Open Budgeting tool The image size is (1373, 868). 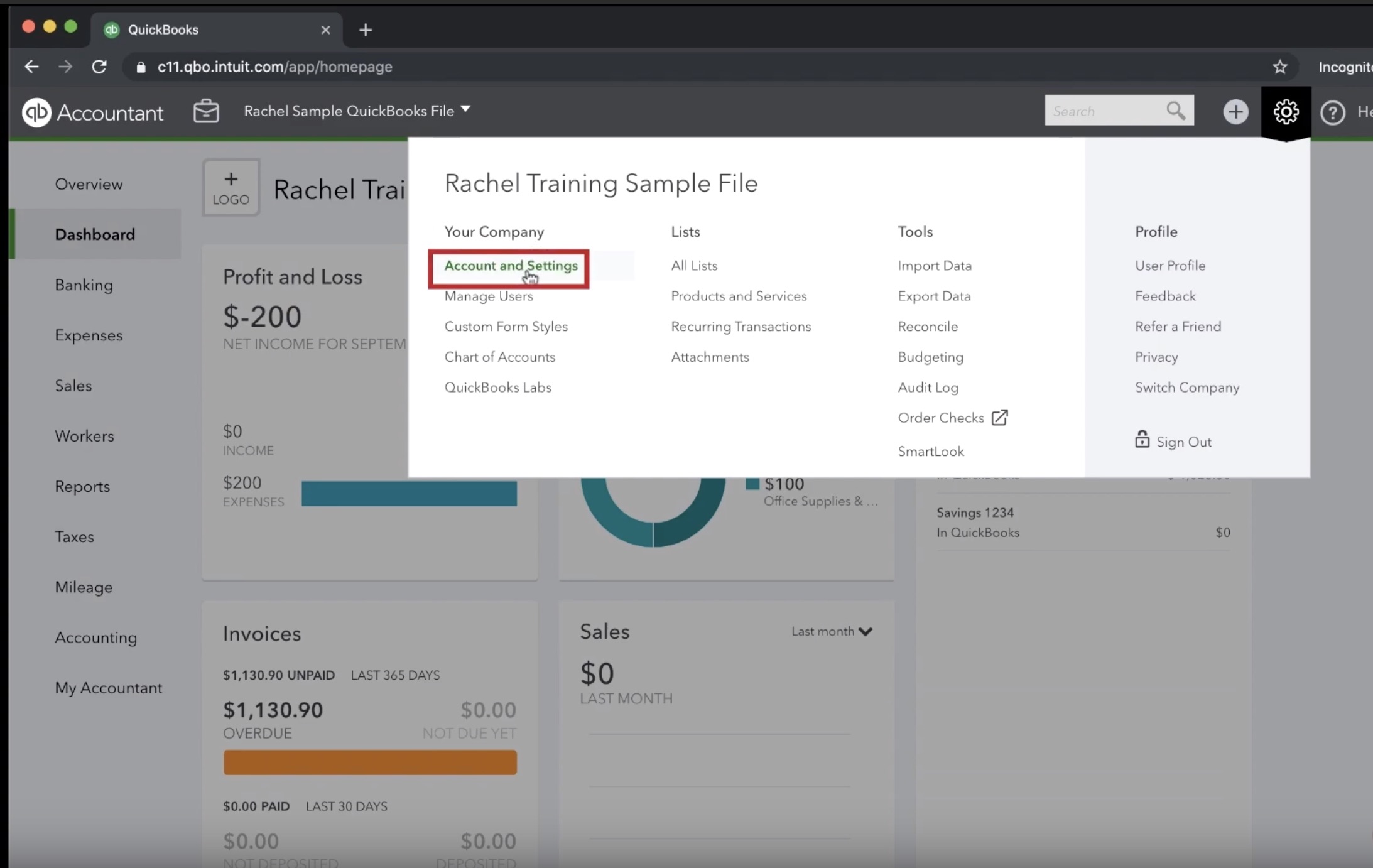tap(930, 357)
